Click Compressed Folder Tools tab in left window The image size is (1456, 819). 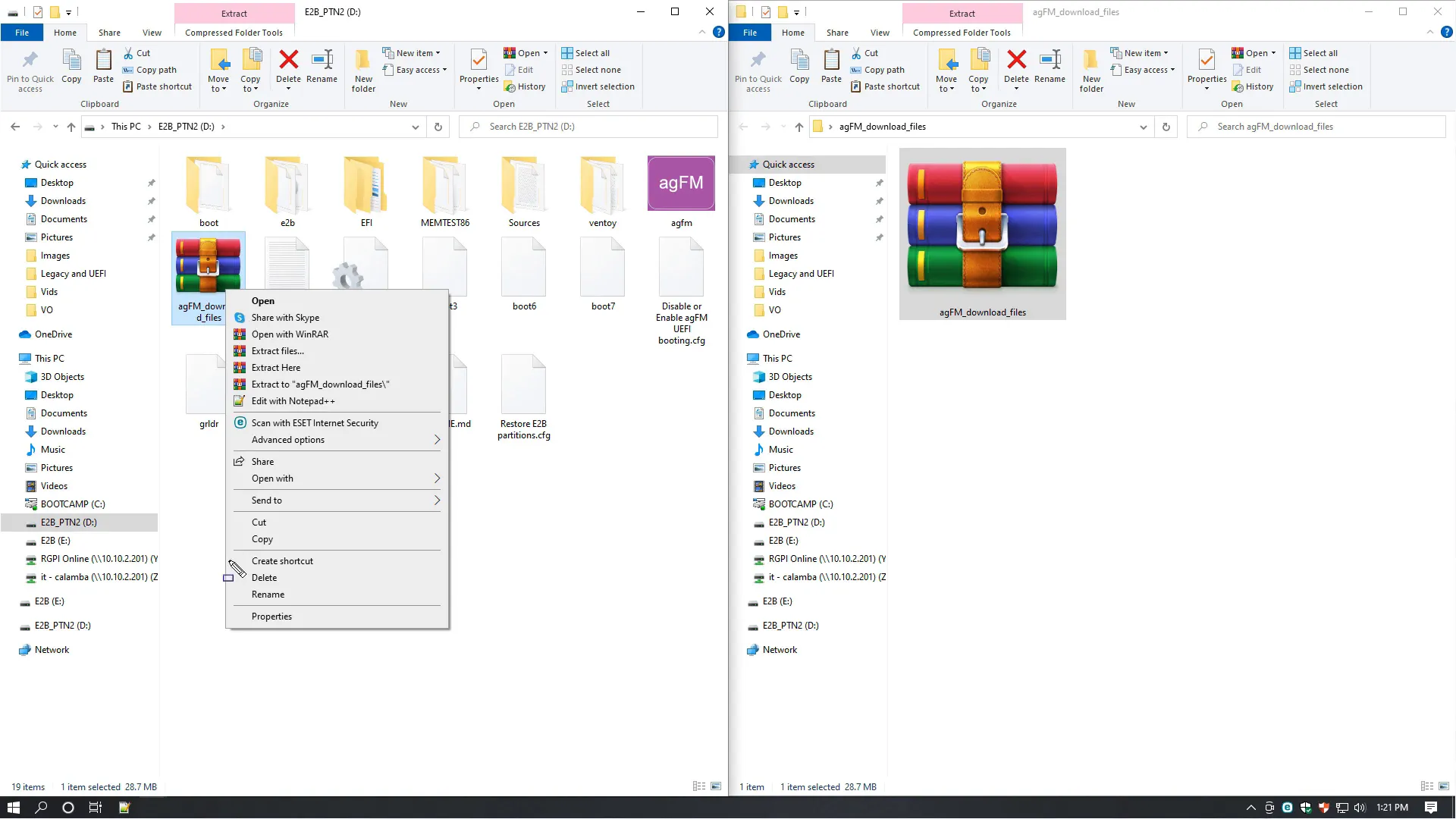pyautogui.click(x=234, y=33)
